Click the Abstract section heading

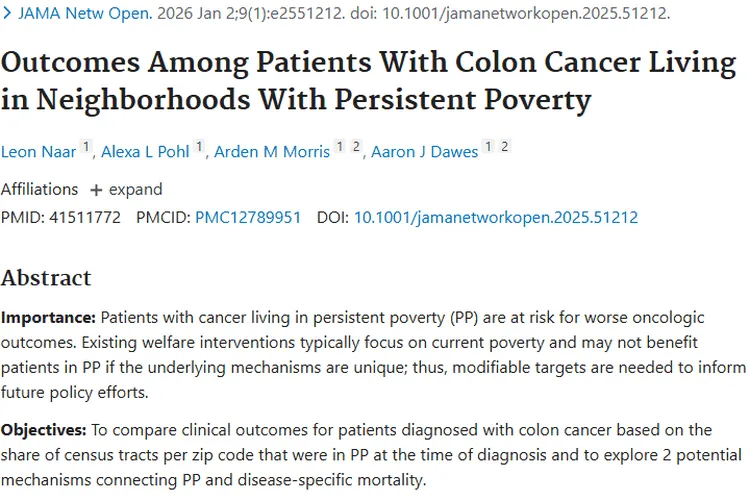point(46,278)
